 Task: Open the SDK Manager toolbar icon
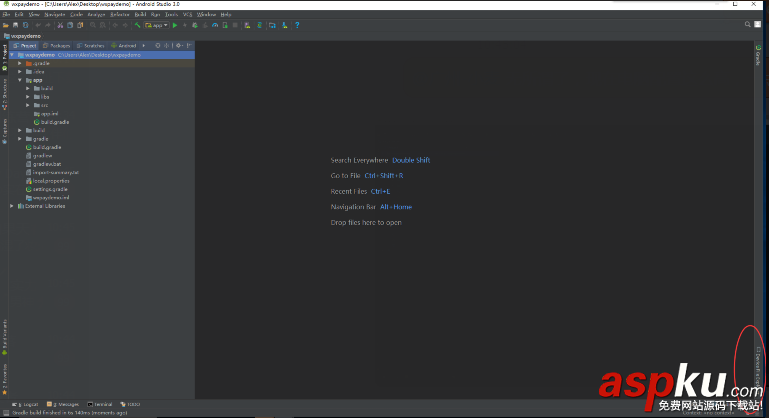click(x=285, y=25)
